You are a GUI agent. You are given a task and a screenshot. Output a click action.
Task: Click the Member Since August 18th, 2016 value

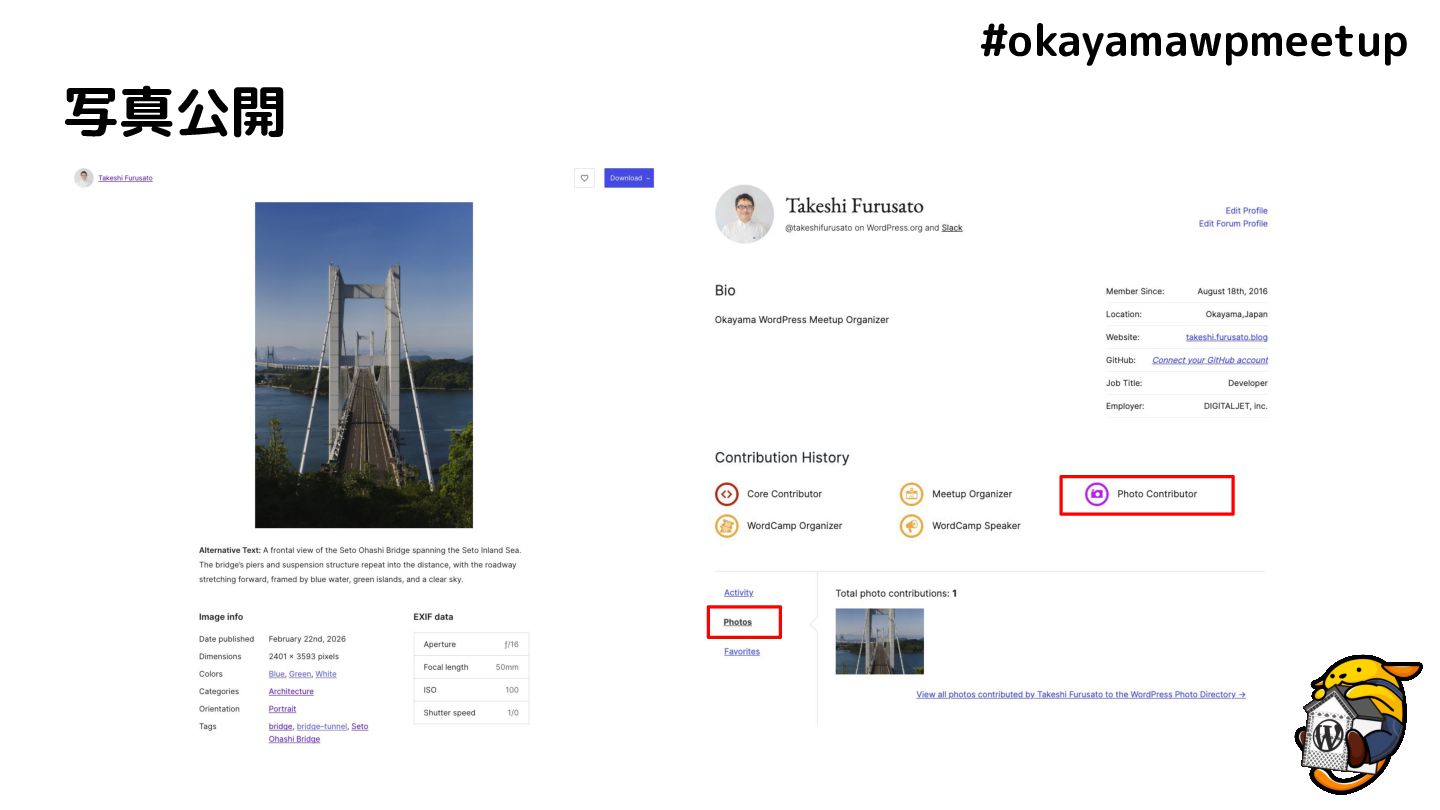point(1232,291)
